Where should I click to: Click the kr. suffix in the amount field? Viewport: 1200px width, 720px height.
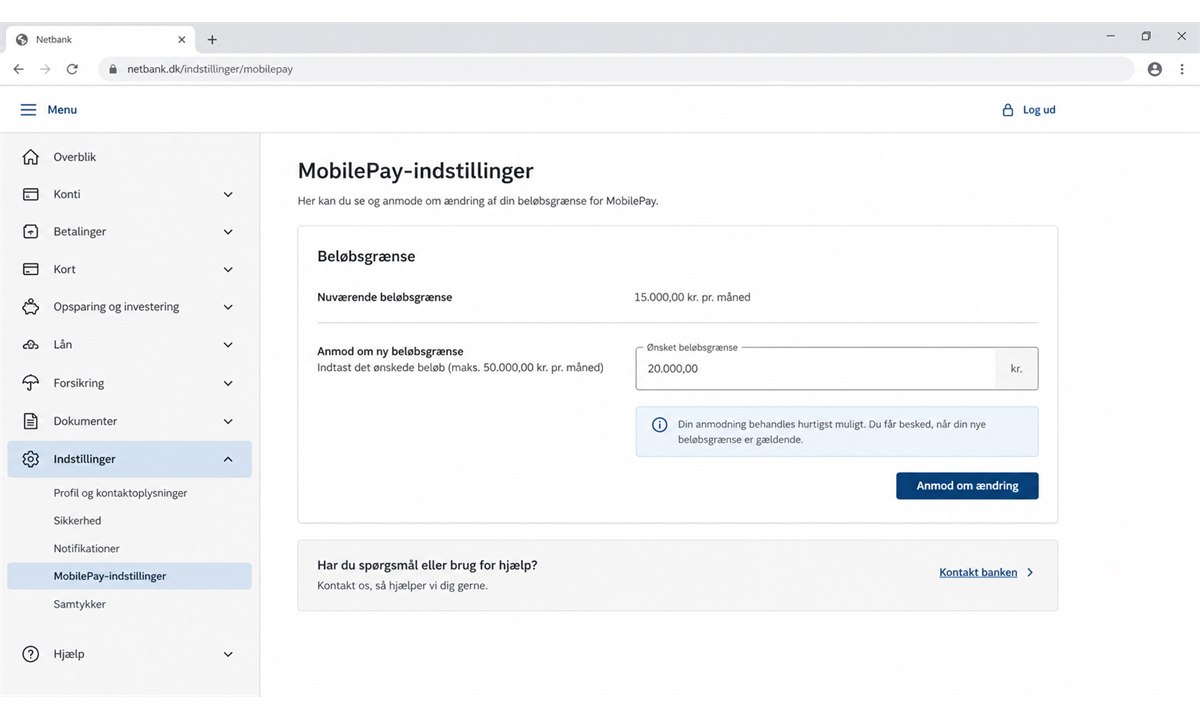[x=1017, y=369]
